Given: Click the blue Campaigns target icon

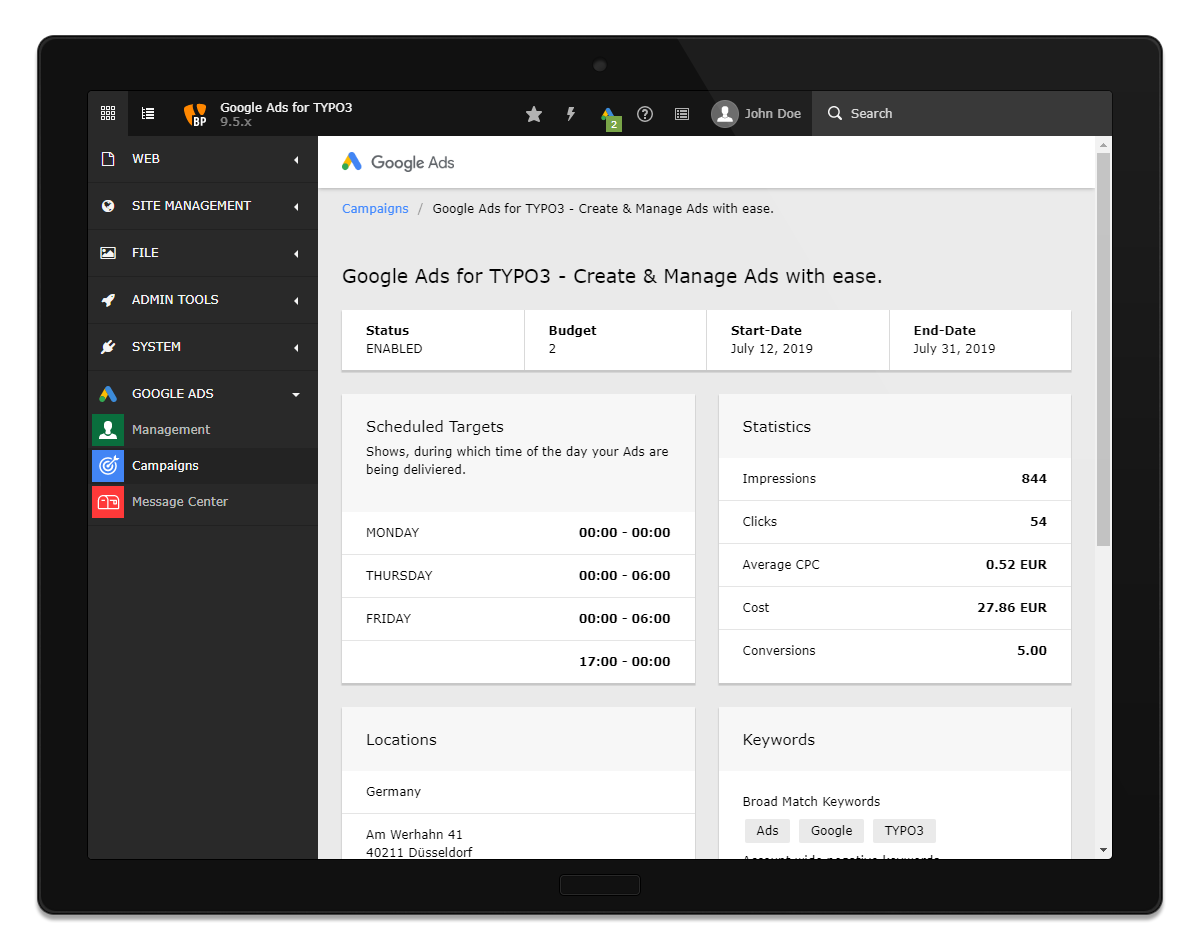Looking at the screenshot, I should (108, 466).
